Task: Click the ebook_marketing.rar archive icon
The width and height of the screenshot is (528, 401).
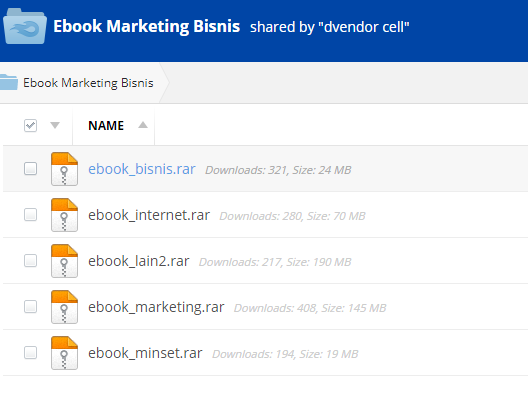Action: (x=64, y=307)
